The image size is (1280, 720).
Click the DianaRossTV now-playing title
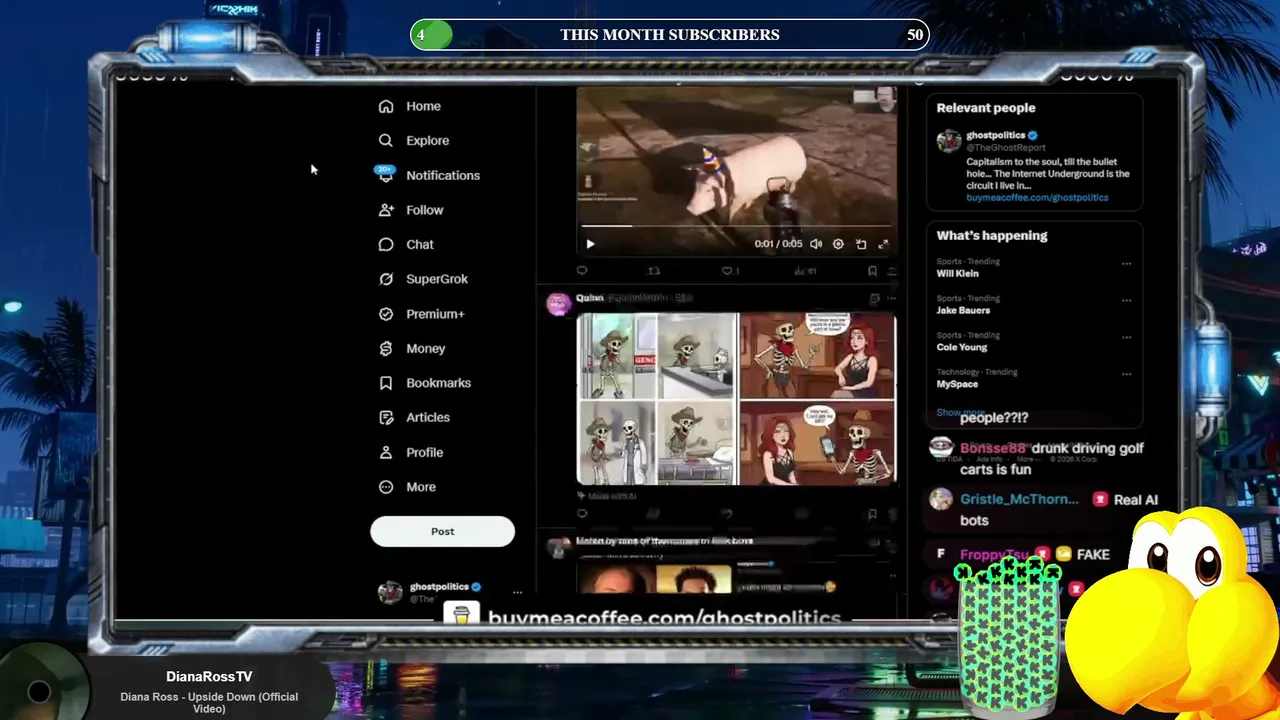(209, 677)
